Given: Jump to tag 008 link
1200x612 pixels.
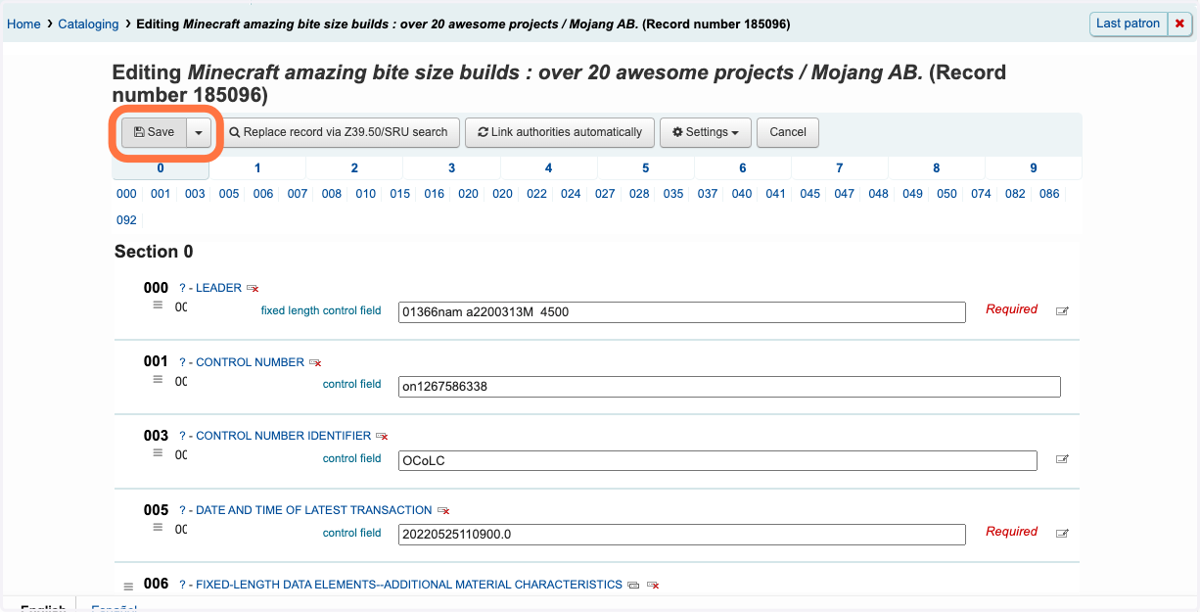Looking at the screenshot, I should [x=331, y=194].
